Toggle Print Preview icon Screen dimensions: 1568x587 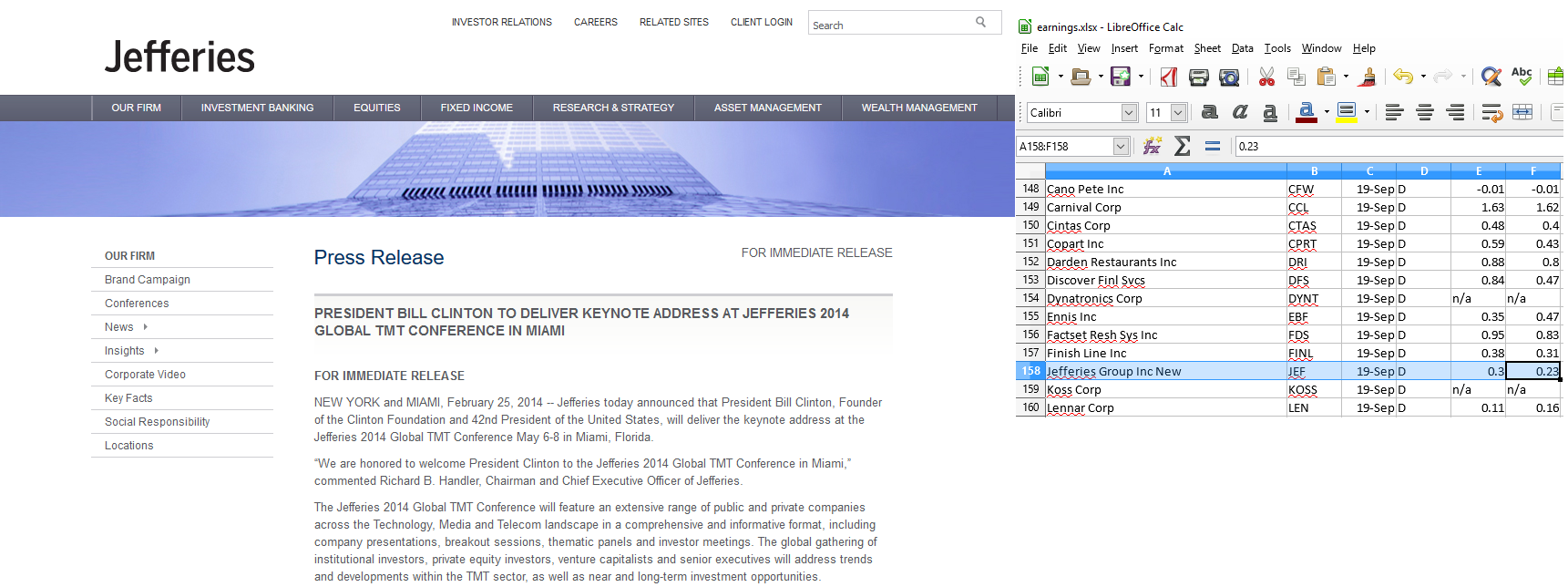pyautogui.click(x=1229, y=77)
